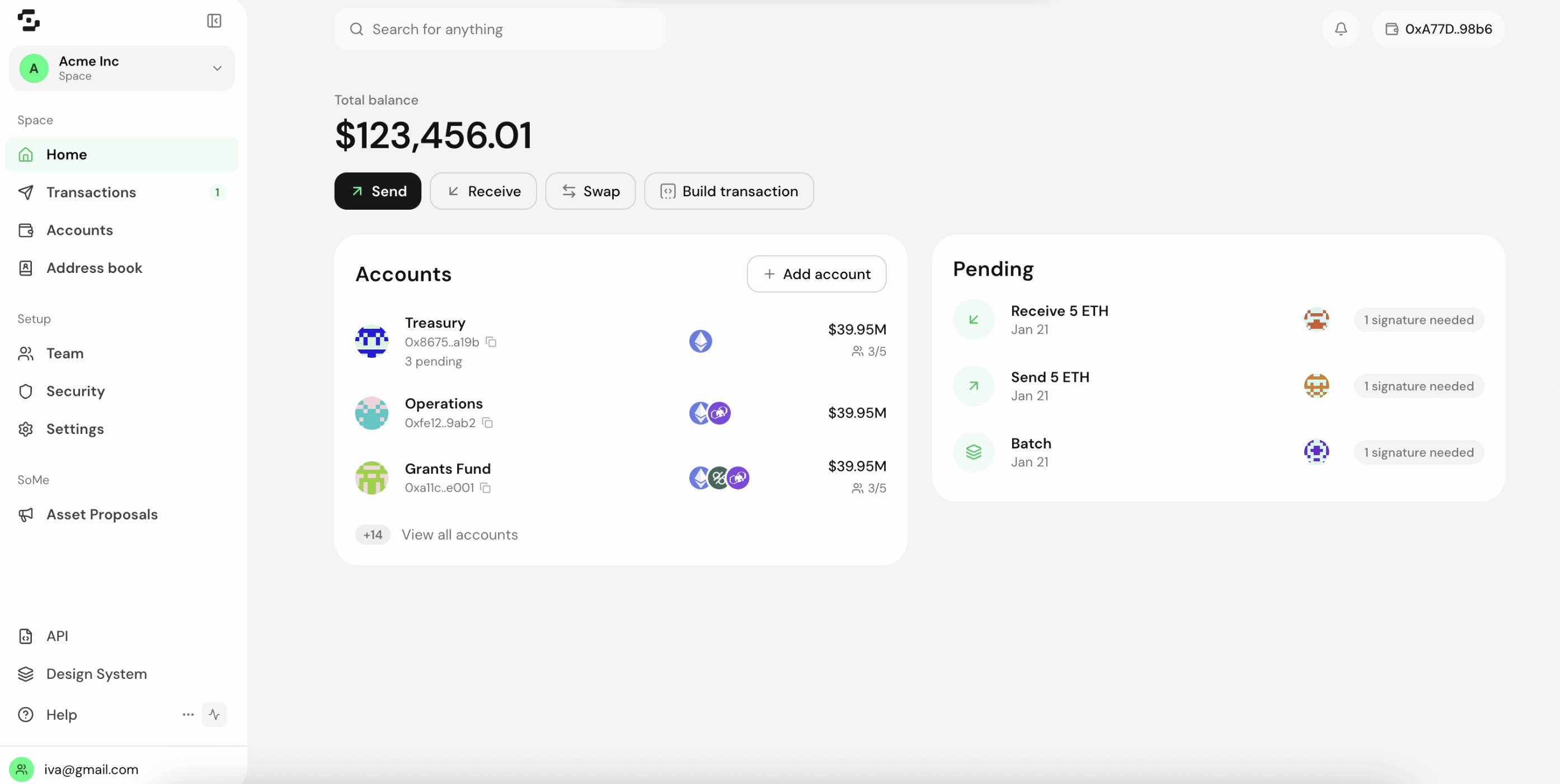This screenshot has width=1560, height=784.
Task: Click View all accounts link
Action: (x=459, y=535)
